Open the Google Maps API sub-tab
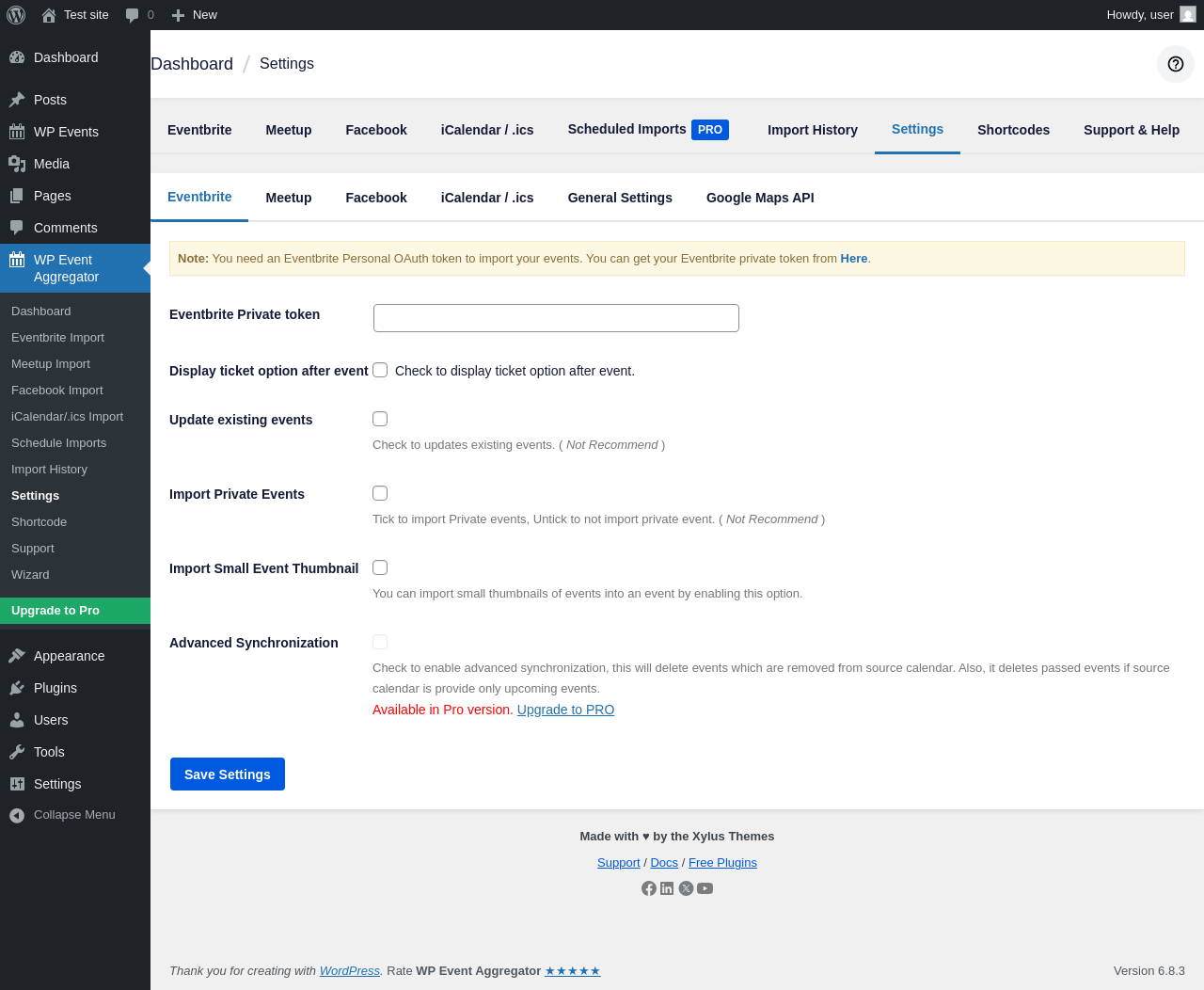Screen dimensions: 1204x990 [x=760, y=198]
